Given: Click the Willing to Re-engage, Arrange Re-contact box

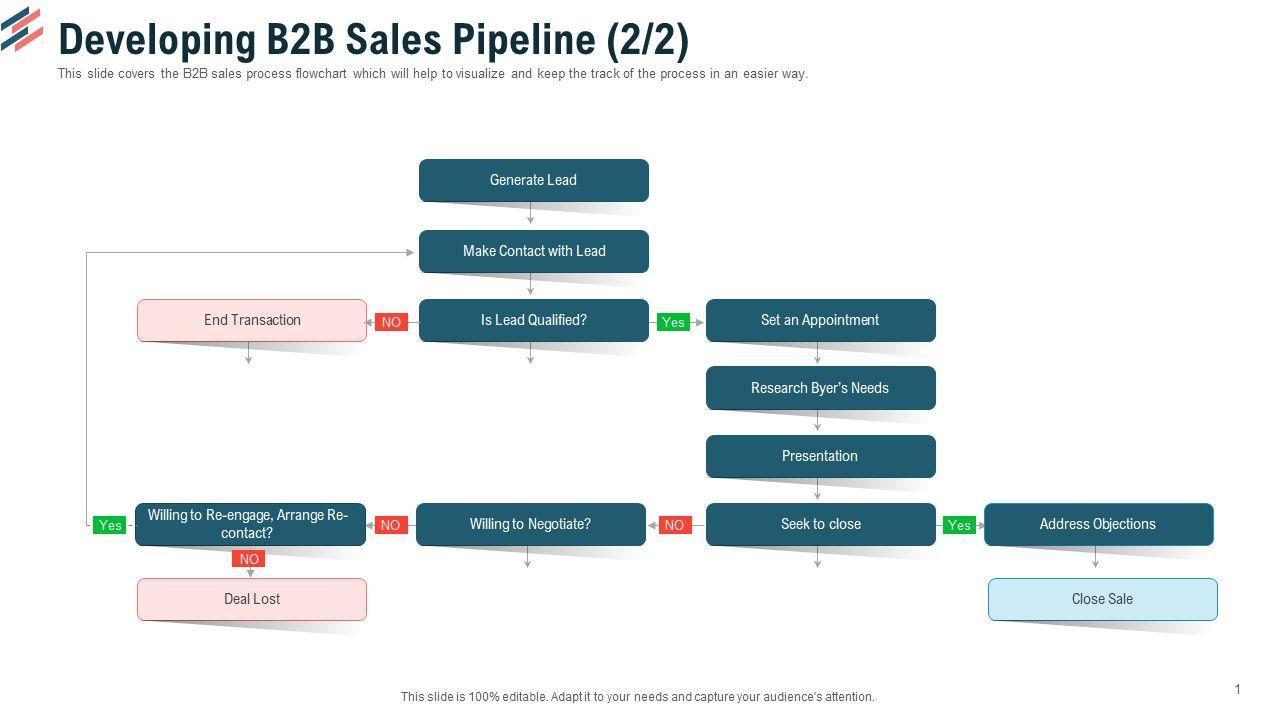Looking at the screenshot, I should (250, 524).
